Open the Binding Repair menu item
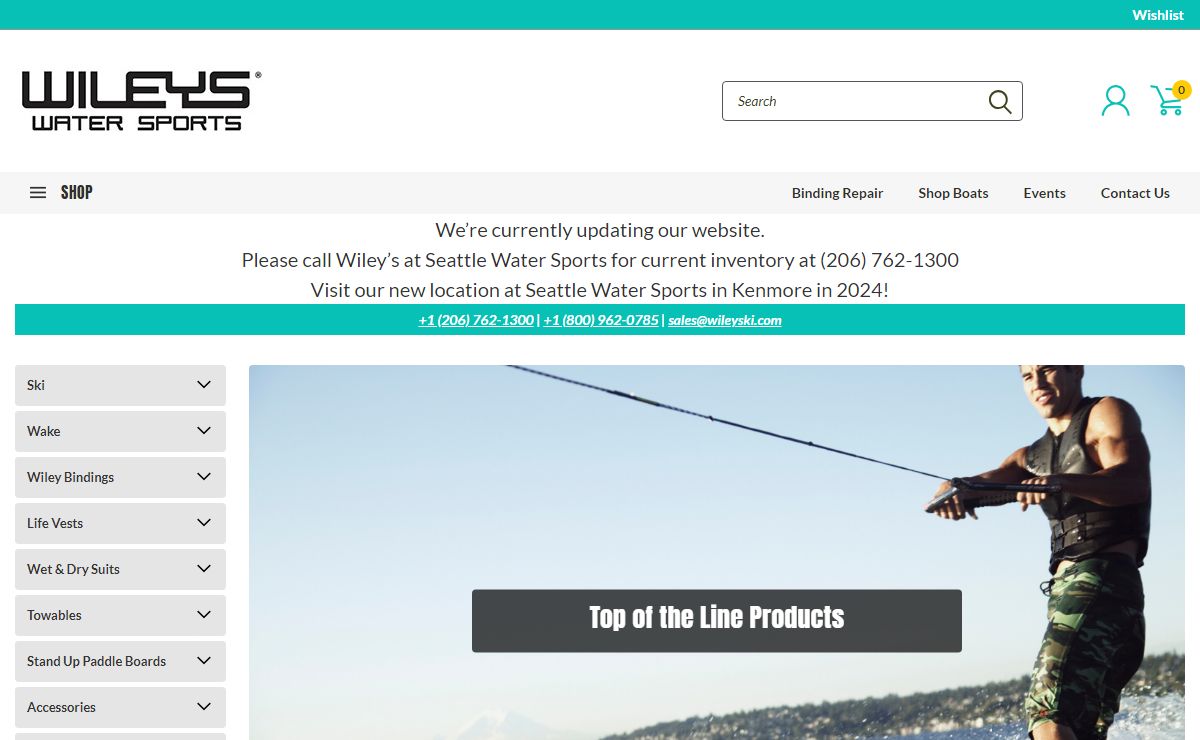 click(837, 193)
